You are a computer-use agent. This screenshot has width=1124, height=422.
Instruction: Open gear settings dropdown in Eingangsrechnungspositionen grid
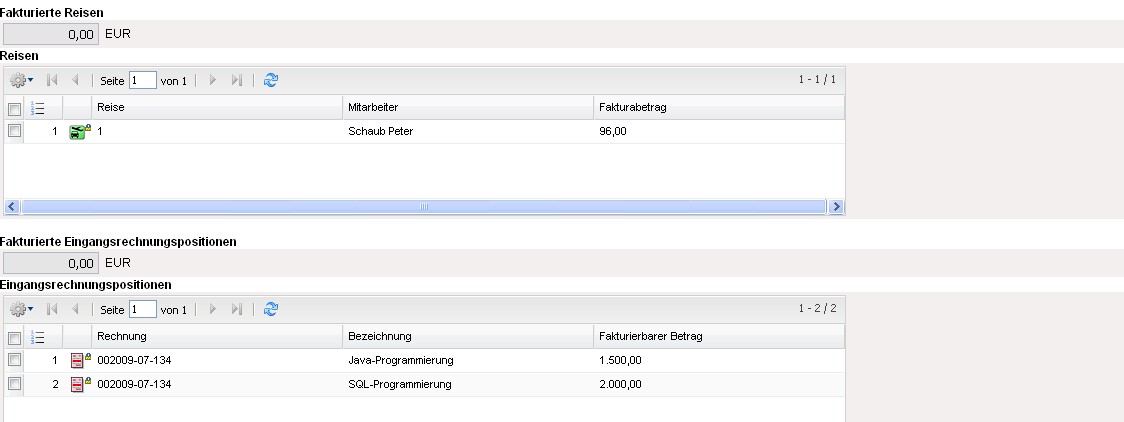pyautogui.click(x=22, y=310)
